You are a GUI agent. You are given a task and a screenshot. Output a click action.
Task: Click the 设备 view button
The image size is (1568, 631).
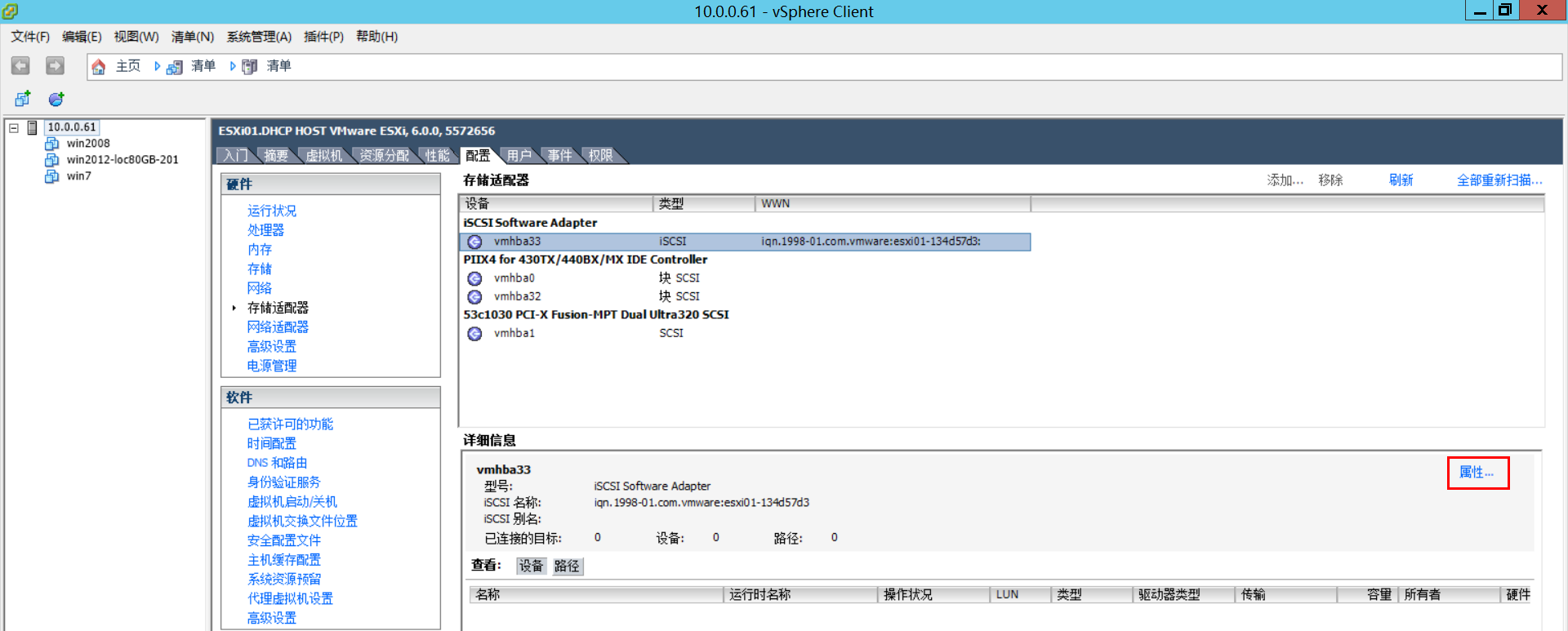click(531, 566)
